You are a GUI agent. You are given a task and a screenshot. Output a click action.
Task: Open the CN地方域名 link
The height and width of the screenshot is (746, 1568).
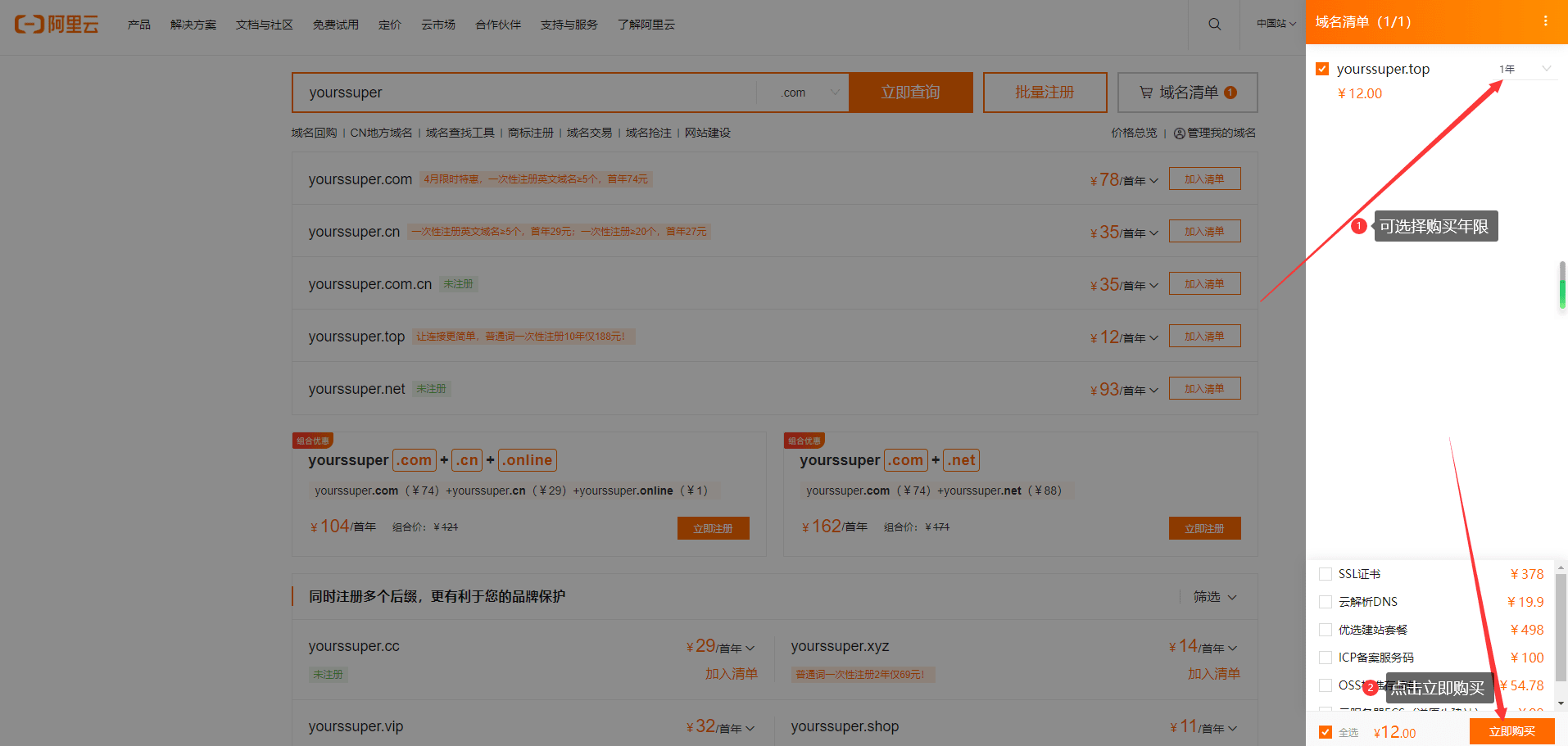(382, 133)
